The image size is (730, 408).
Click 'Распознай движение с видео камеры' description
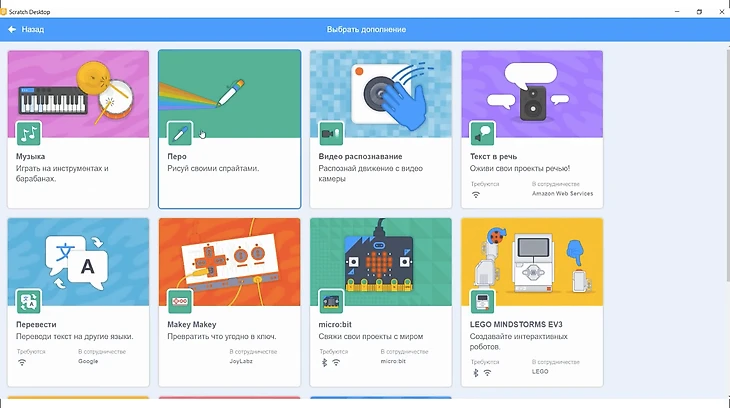371,173
